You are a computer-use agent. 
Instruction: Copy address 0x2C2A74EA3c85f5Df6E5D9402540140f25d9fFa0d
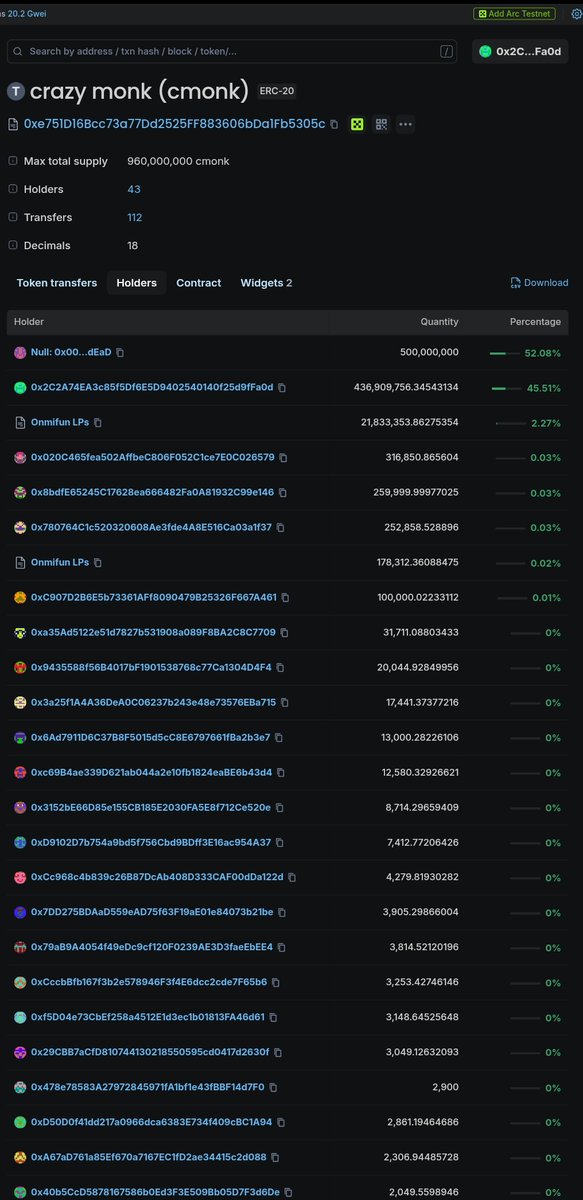[282, 388]
